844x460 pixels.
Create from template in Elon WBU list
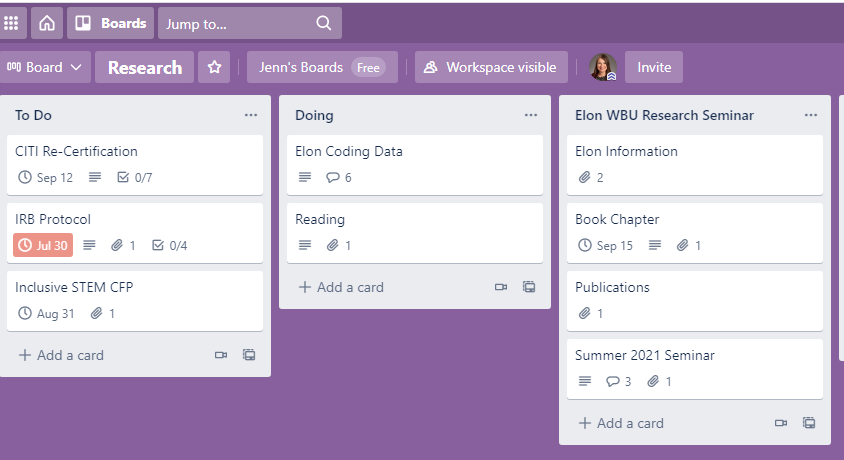tap(809, 423)
